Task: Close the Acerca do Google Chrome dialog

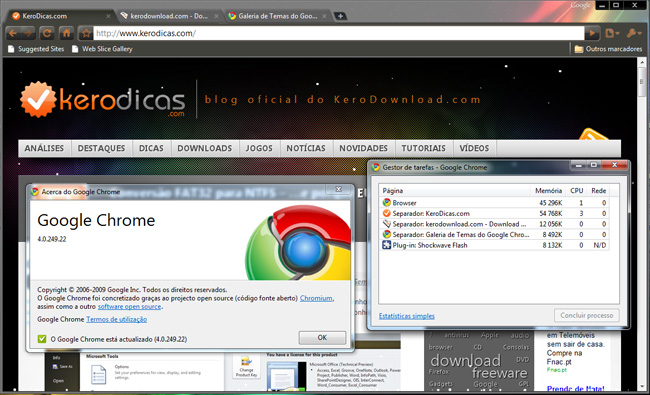Action: click(x=339, y=189)
